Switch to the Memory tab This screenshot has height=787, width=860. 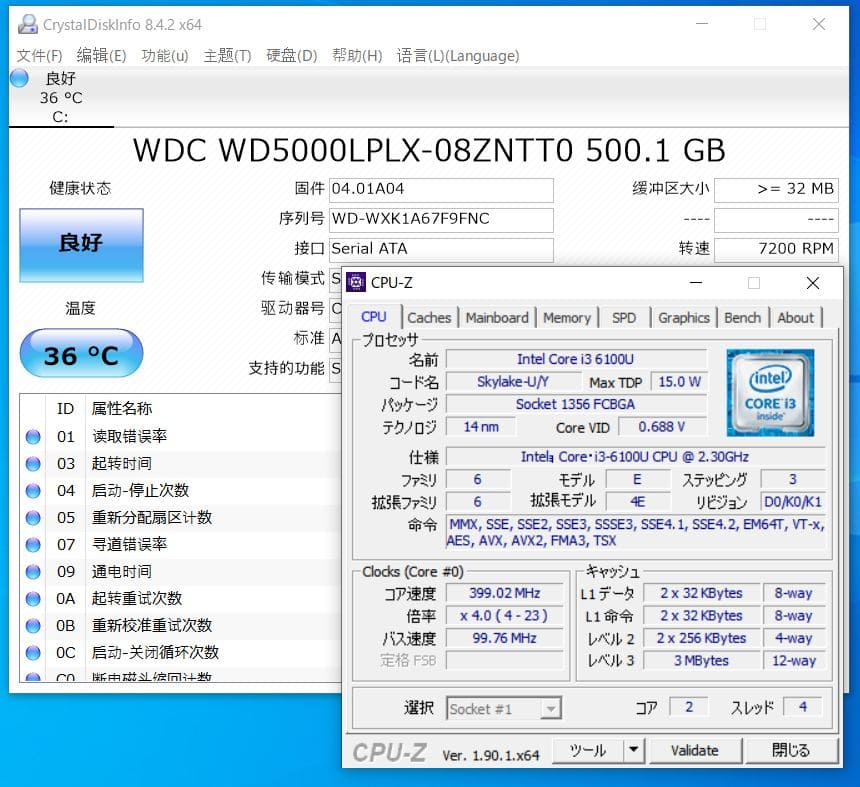coord(567,318)
